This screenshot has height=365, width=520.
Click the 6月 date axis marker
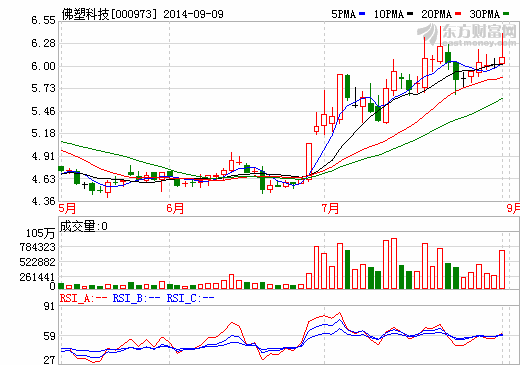click(175, 208)
